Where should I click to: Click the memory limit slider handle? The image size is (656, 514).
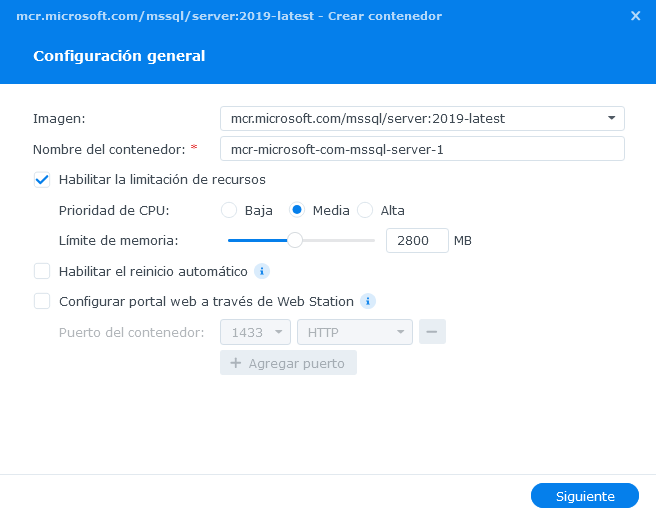coord(295,240)
